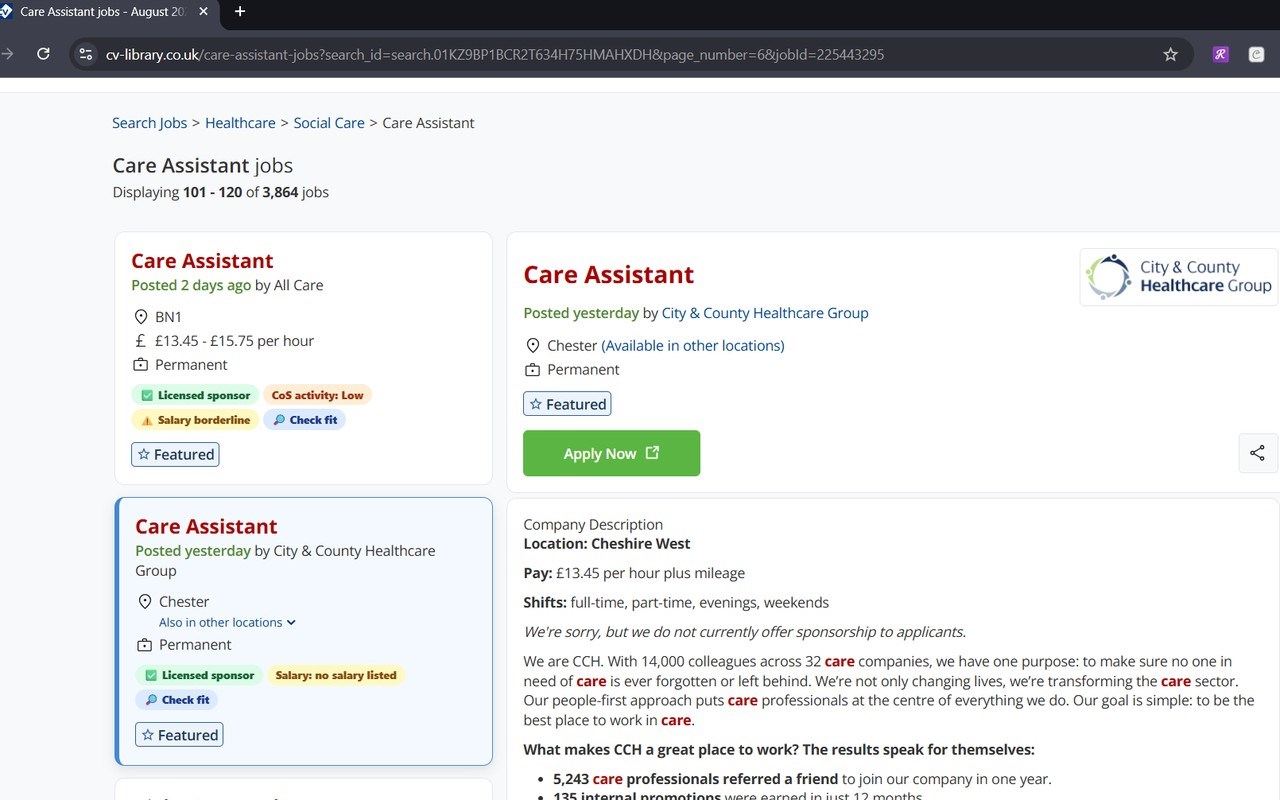Image resolution: width=1280 pixels, height=800 pixels.
Task: Click the 'Salary: no salary listed' tag
Action: [336, 675]
